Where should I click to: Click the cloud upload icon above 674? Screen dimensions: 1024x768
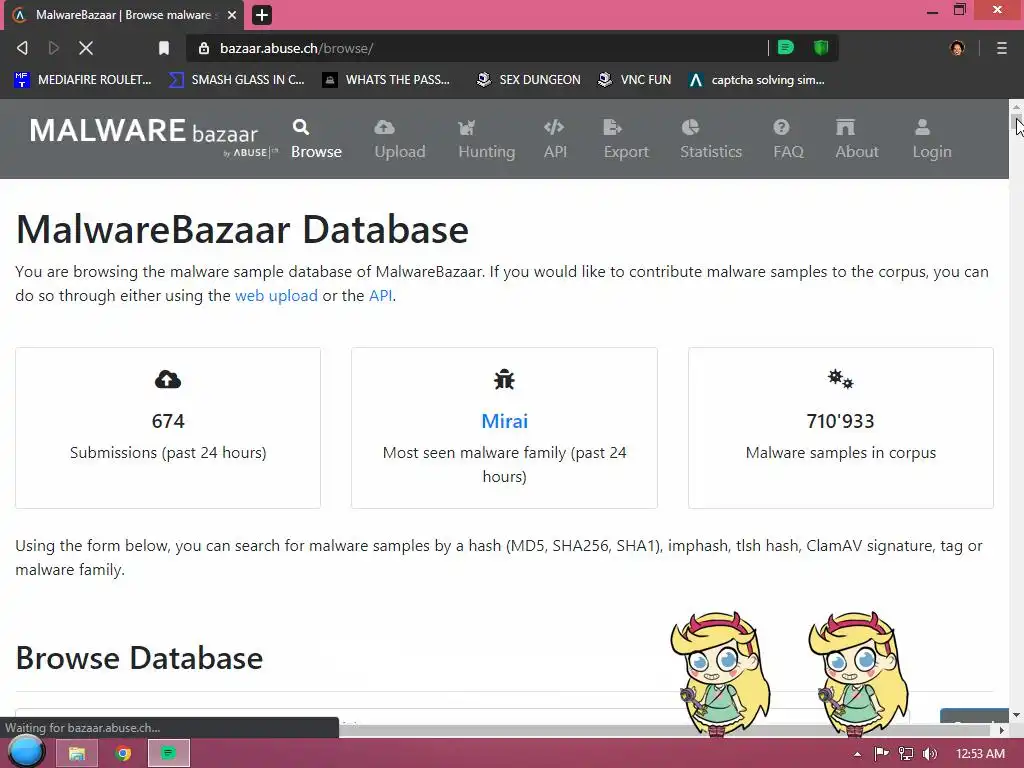[x=168, y=379]
